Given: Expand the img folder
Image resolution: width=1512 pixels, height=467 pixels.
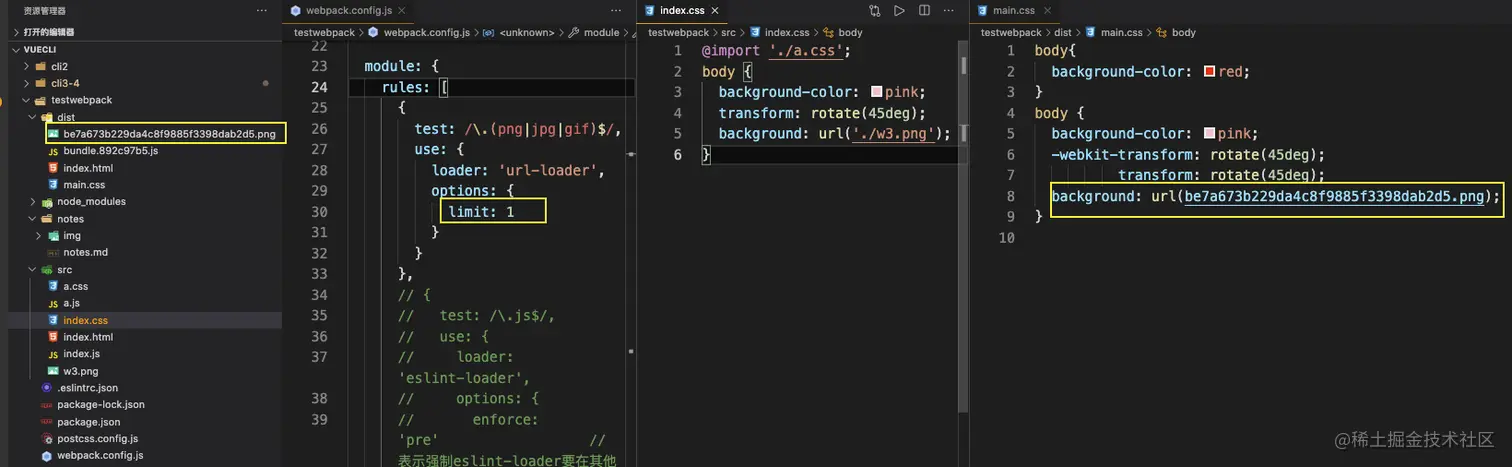Looking at the screenshot, I should [40, 236].
